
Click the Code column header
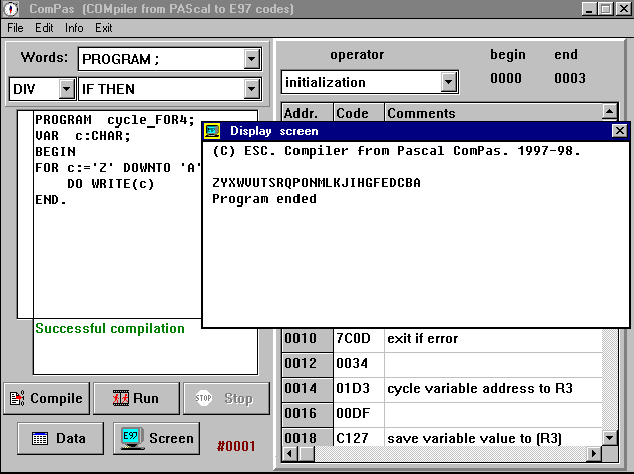click(359, 112)
